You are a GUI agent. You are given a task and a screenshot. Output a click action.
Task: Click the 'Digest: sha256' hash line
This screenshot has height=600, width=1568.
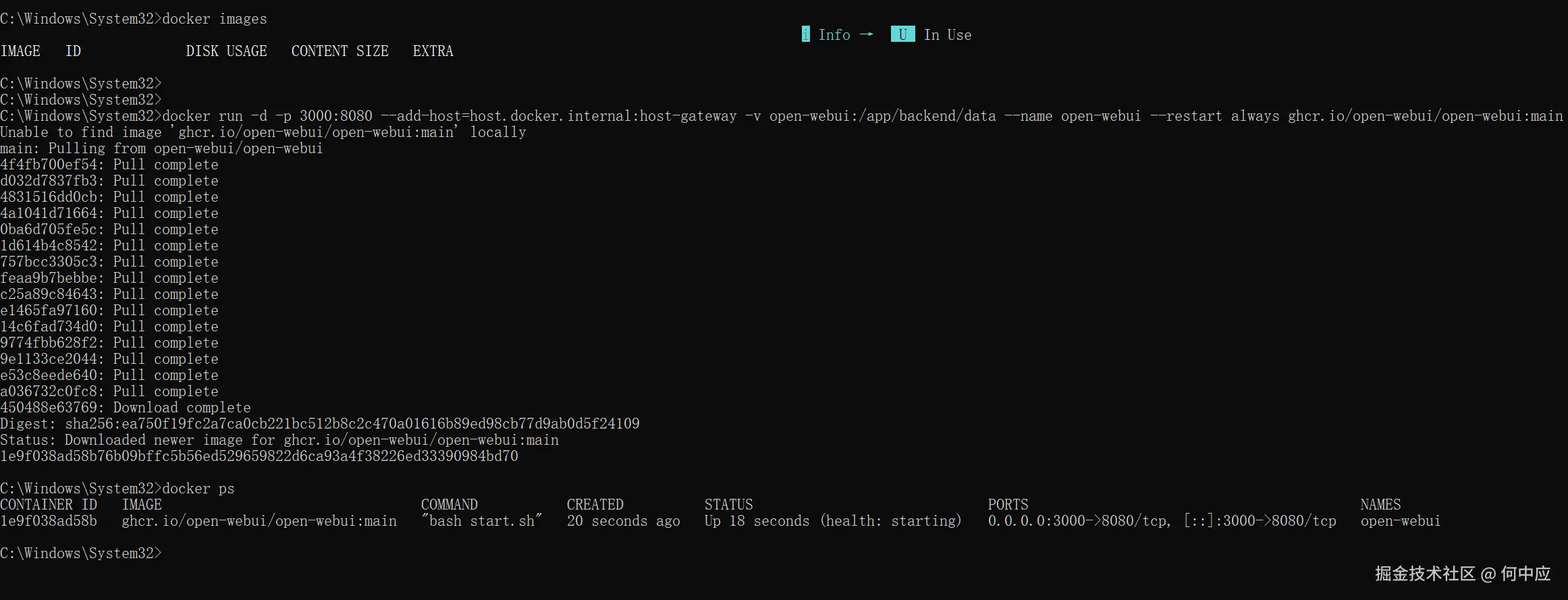pos(320,424)
